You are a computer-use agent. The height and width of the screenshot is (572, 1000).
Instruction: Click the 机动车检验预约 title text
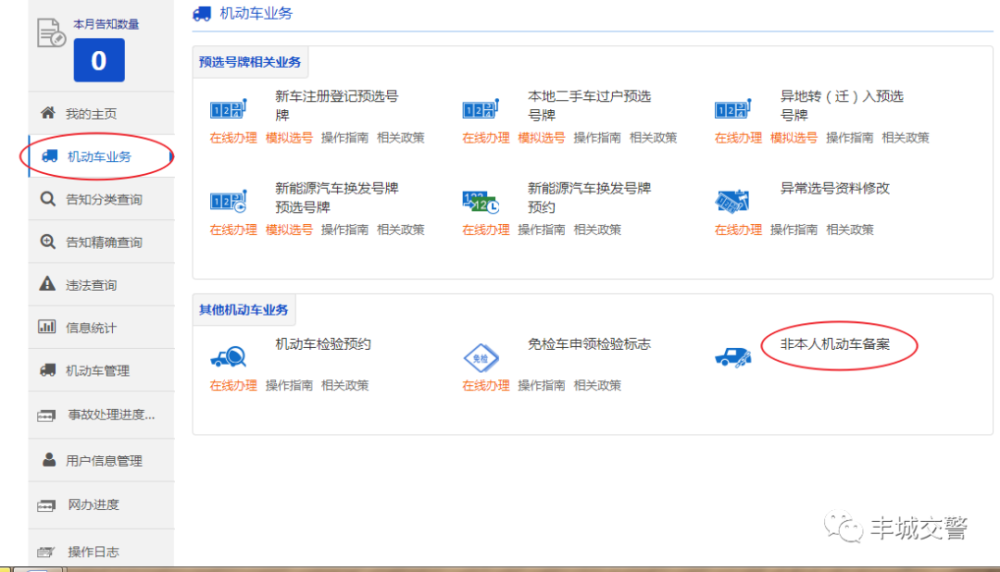pyautogui.click(x=323, y=344)
